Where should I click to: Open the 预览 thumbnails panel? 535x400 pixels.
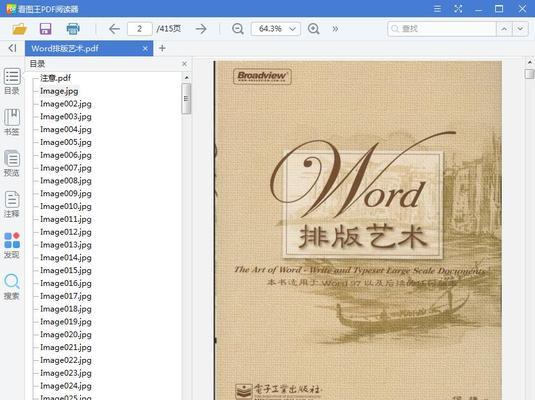click(12, 163)
